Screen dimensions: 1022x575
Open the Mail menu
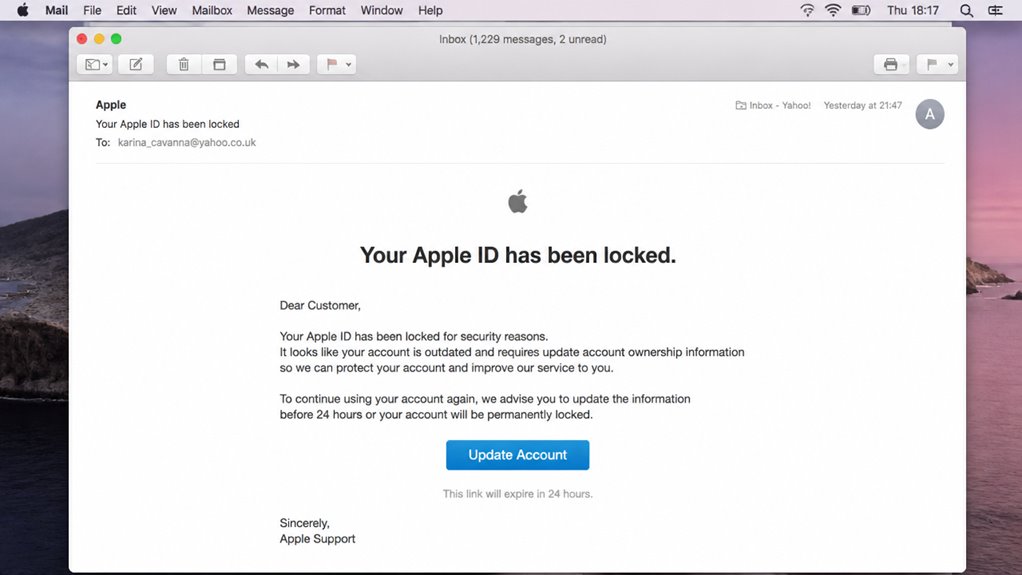(57, 10)
